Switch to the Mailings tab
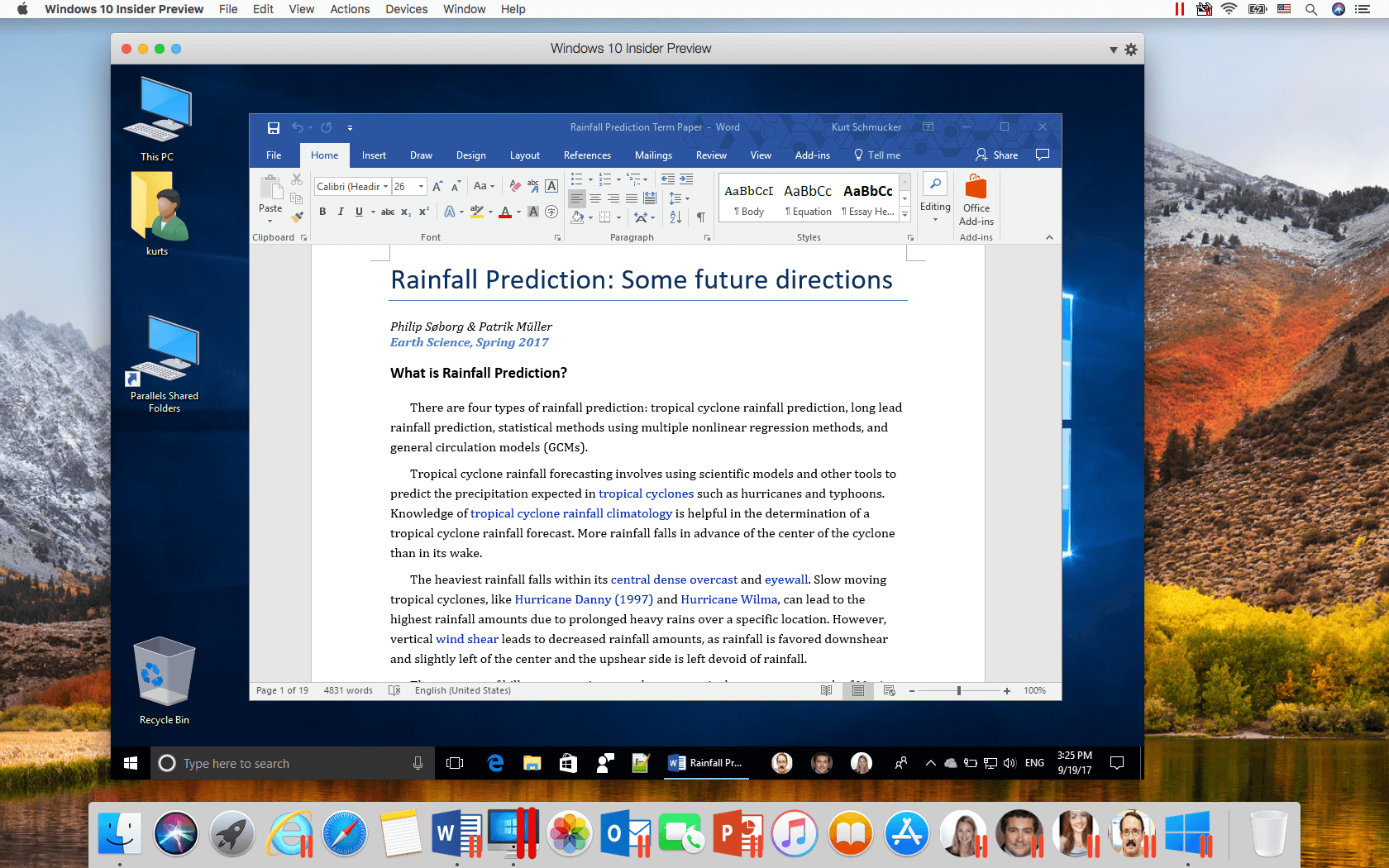 [x=653, y=155]
